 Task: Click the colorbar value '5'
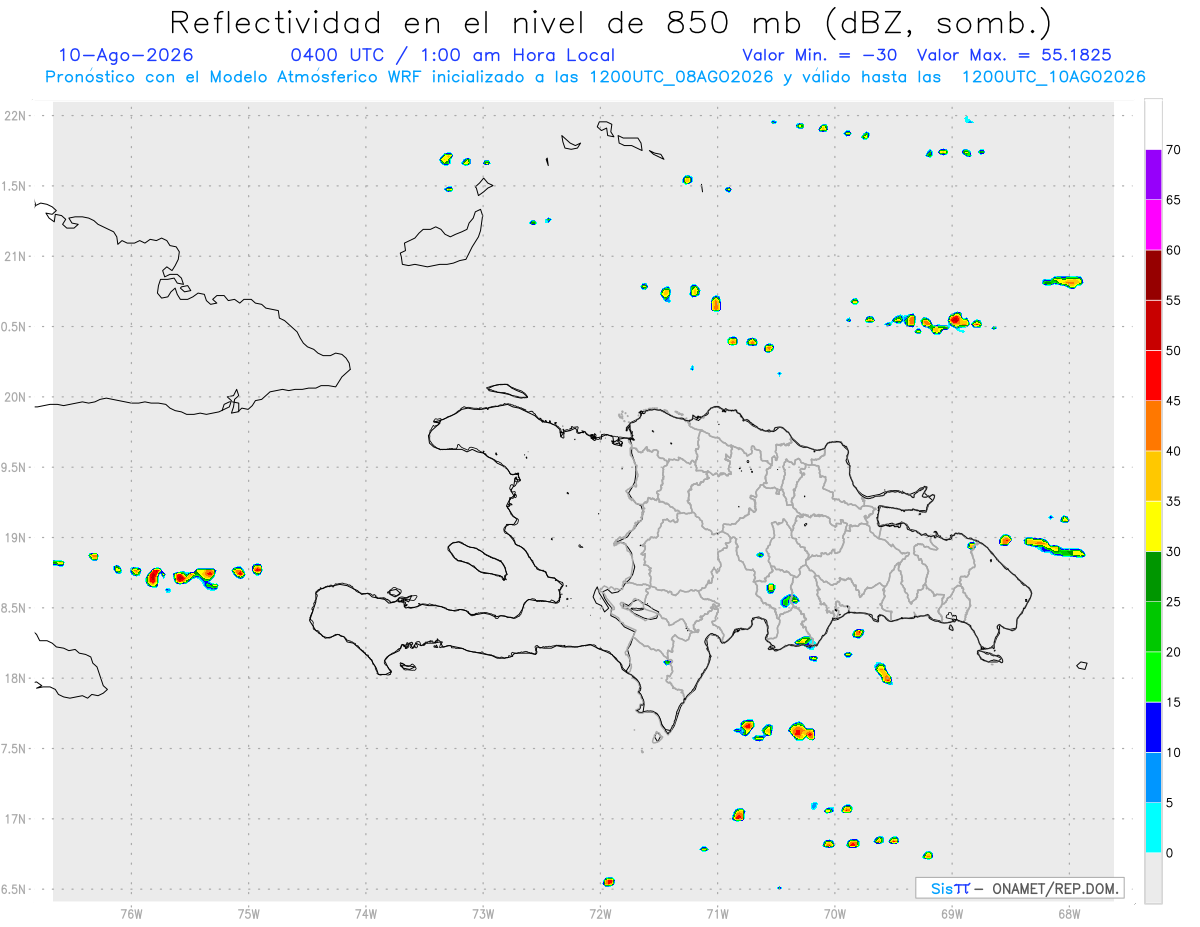(x=1169, y=803)
